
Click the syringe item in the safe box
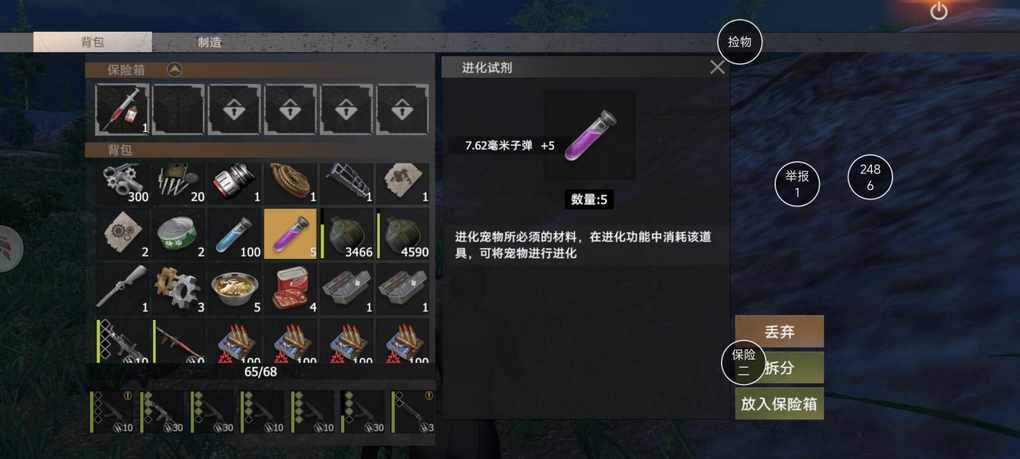point(122,109)
